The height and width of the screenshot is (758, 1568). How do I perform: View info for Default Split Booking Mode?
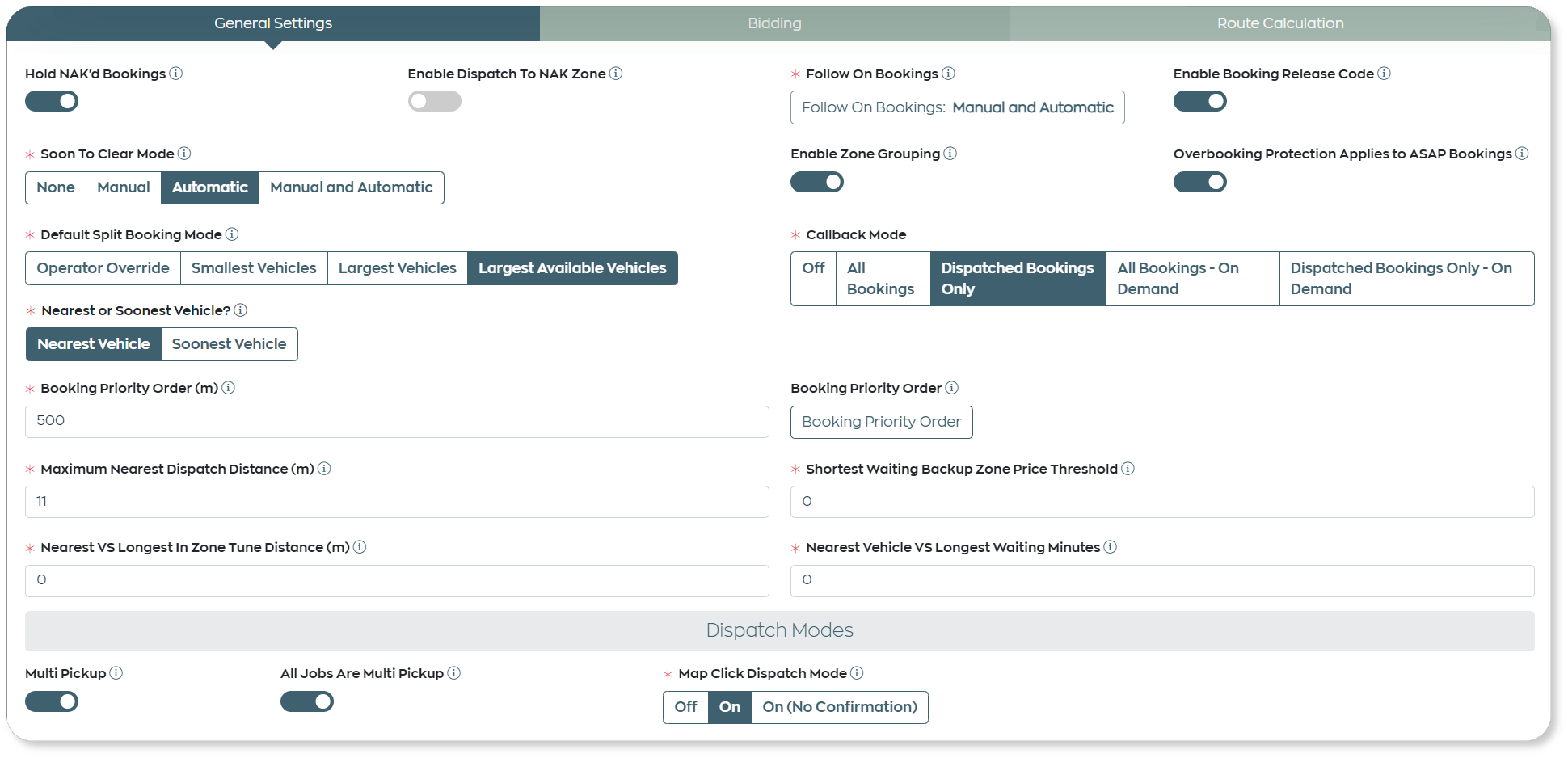coord(232,234)
